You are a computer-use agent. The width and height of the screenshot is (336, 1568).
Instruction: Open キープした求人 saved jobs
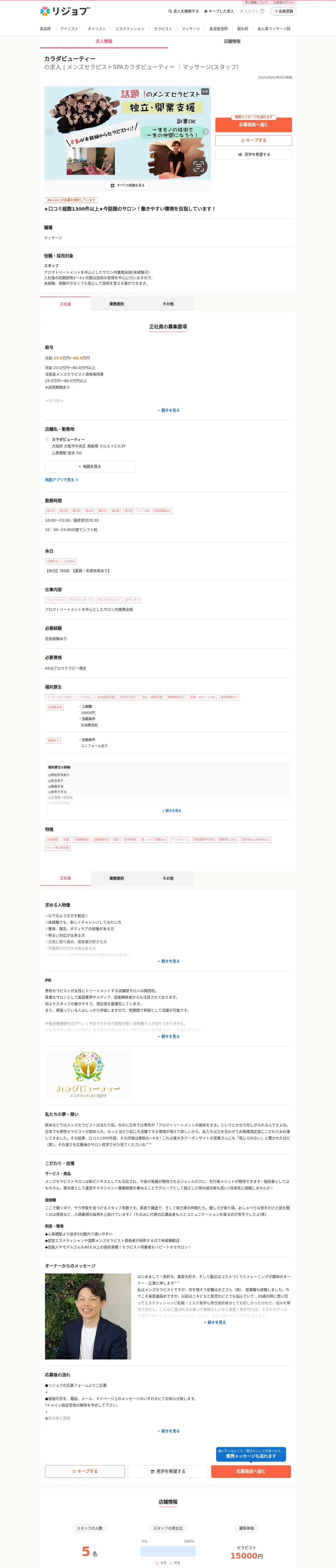[219, 11]
